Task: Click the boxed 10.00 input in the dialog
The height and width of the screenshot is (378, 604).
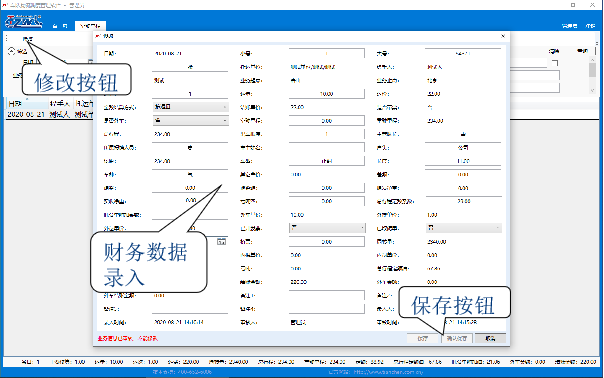Action: (x=327, y=94)
